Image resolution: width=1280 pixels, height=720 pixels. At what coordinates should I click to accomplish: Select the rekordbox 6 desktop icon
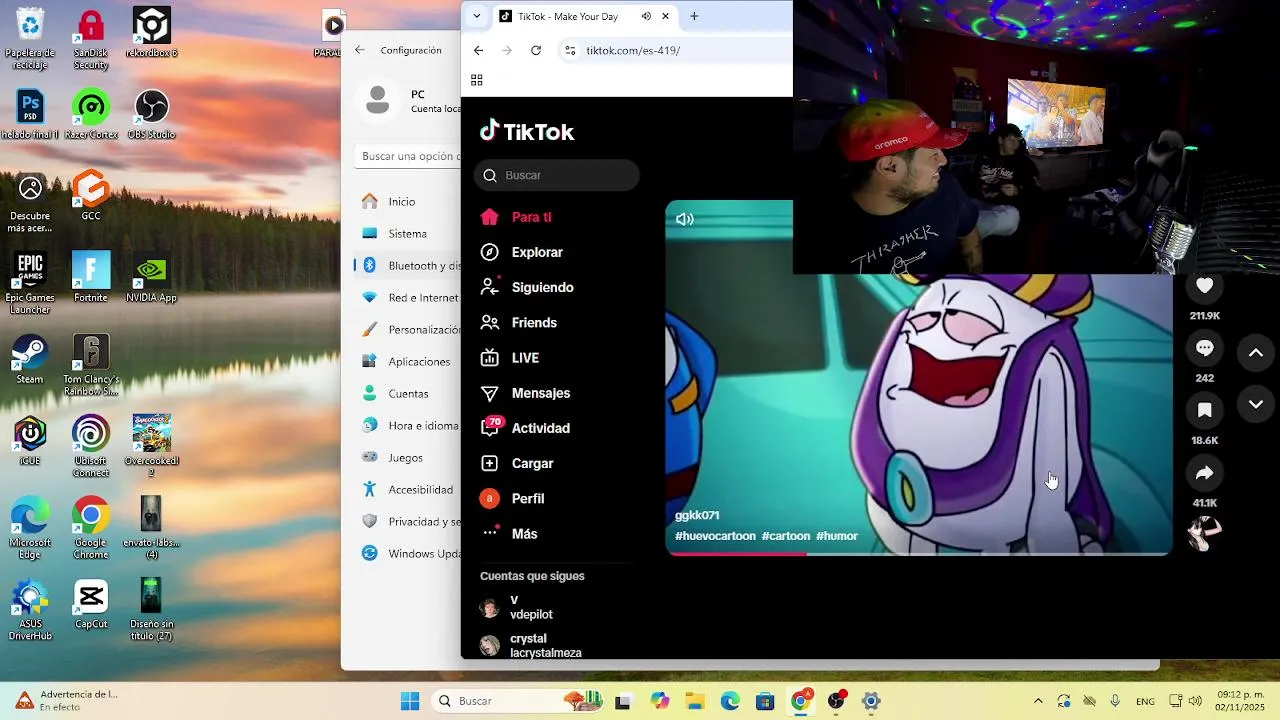pyautogui.click(x=151, y=32)
